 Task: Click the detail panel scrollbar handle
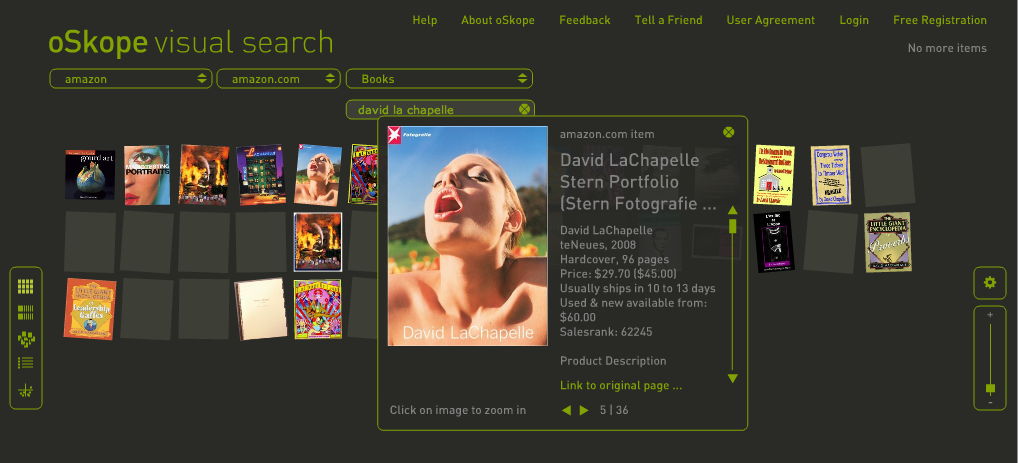[732, 226]
